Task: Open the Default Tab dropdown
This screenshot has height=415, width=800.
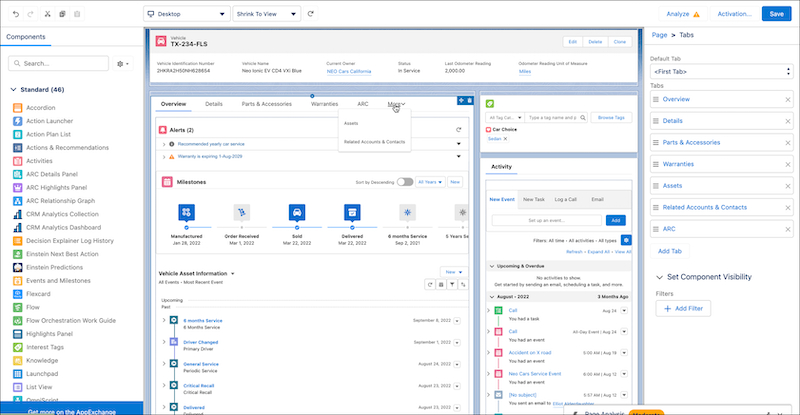Action: click(x=718, y=73)
